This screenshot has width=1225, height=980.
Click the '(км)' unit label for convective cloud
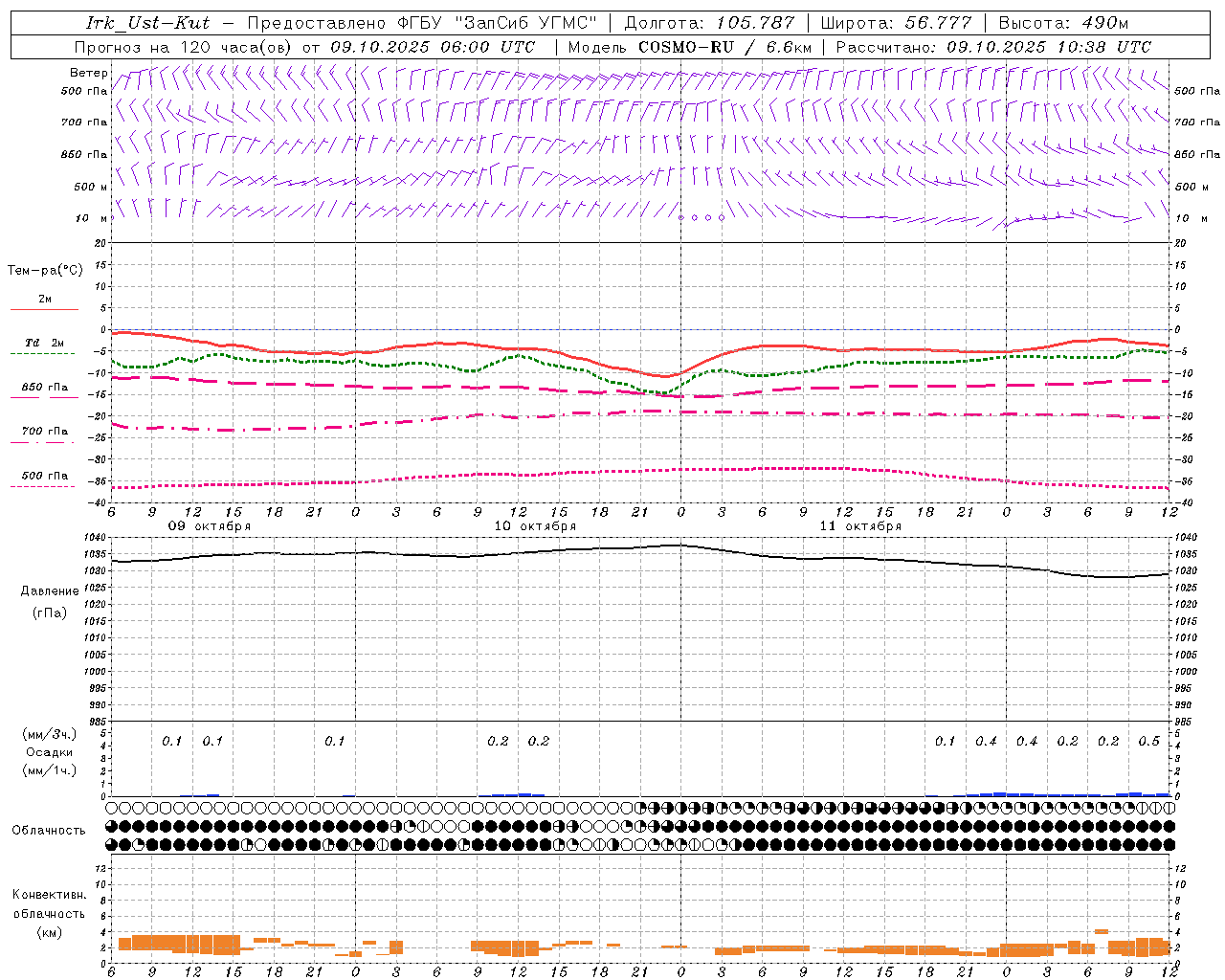(x=49, y=932)
